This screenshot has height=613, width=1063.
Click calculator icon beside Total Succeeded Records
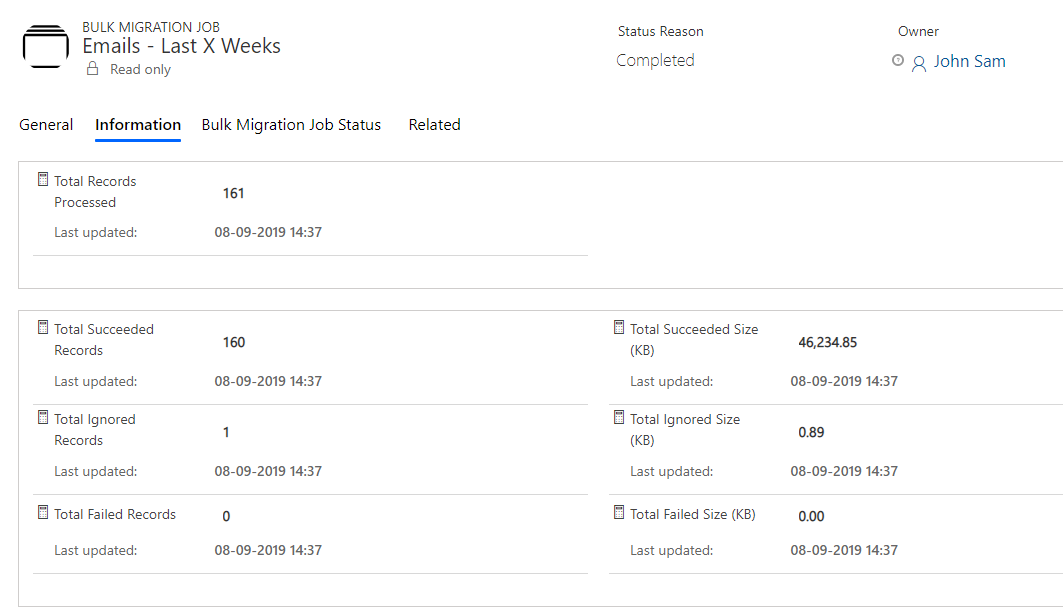click(43, 328)
